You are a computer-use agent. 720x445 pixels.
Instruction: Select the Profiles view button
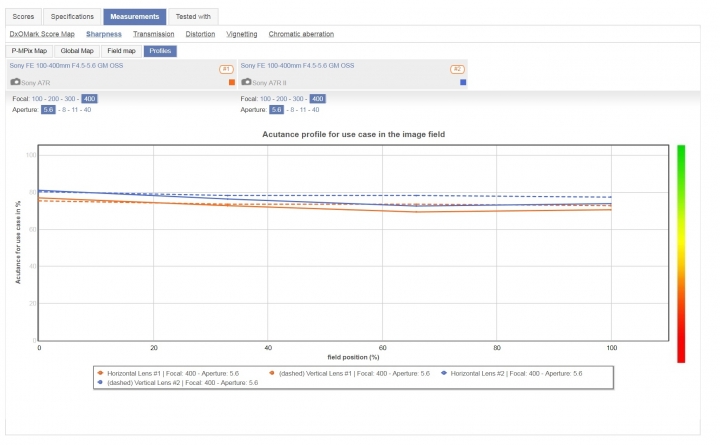[160, 51]
